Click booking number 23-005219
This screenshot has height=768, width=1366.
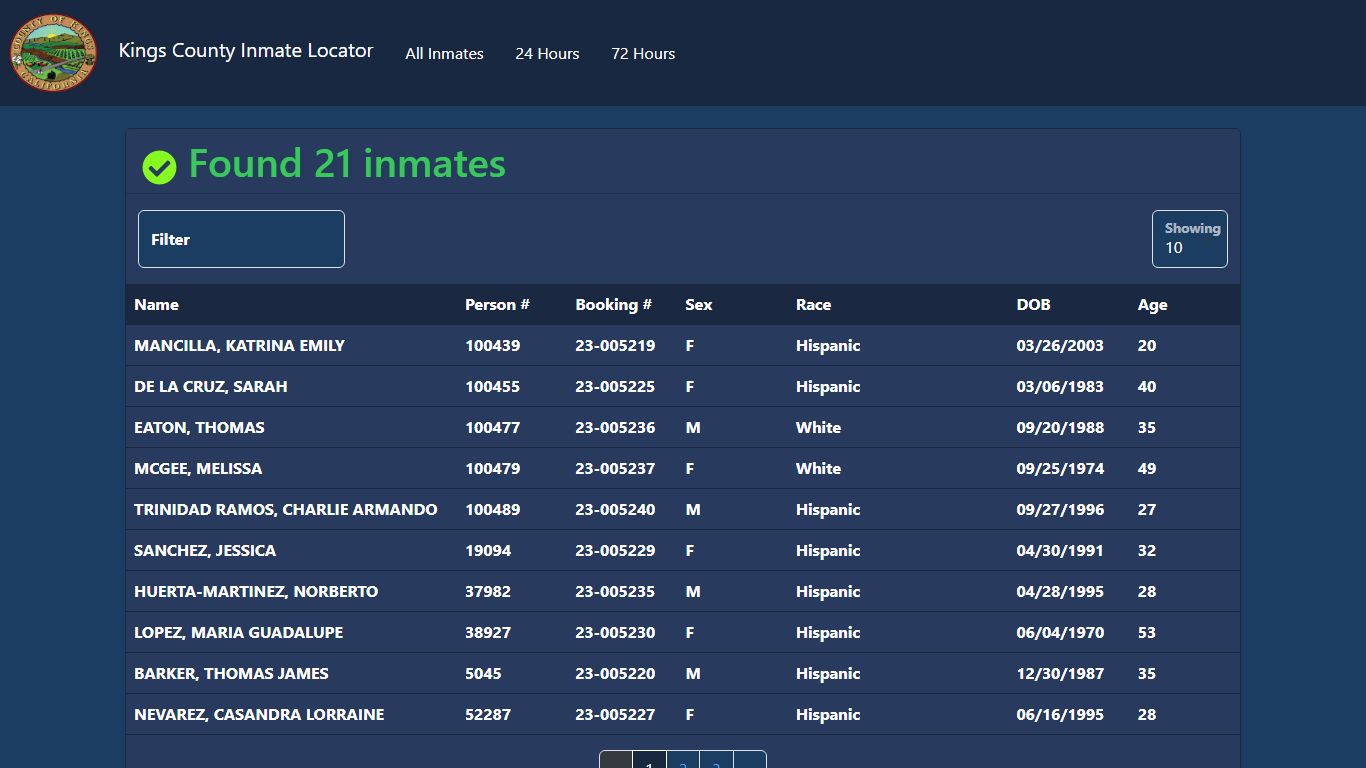615,346
